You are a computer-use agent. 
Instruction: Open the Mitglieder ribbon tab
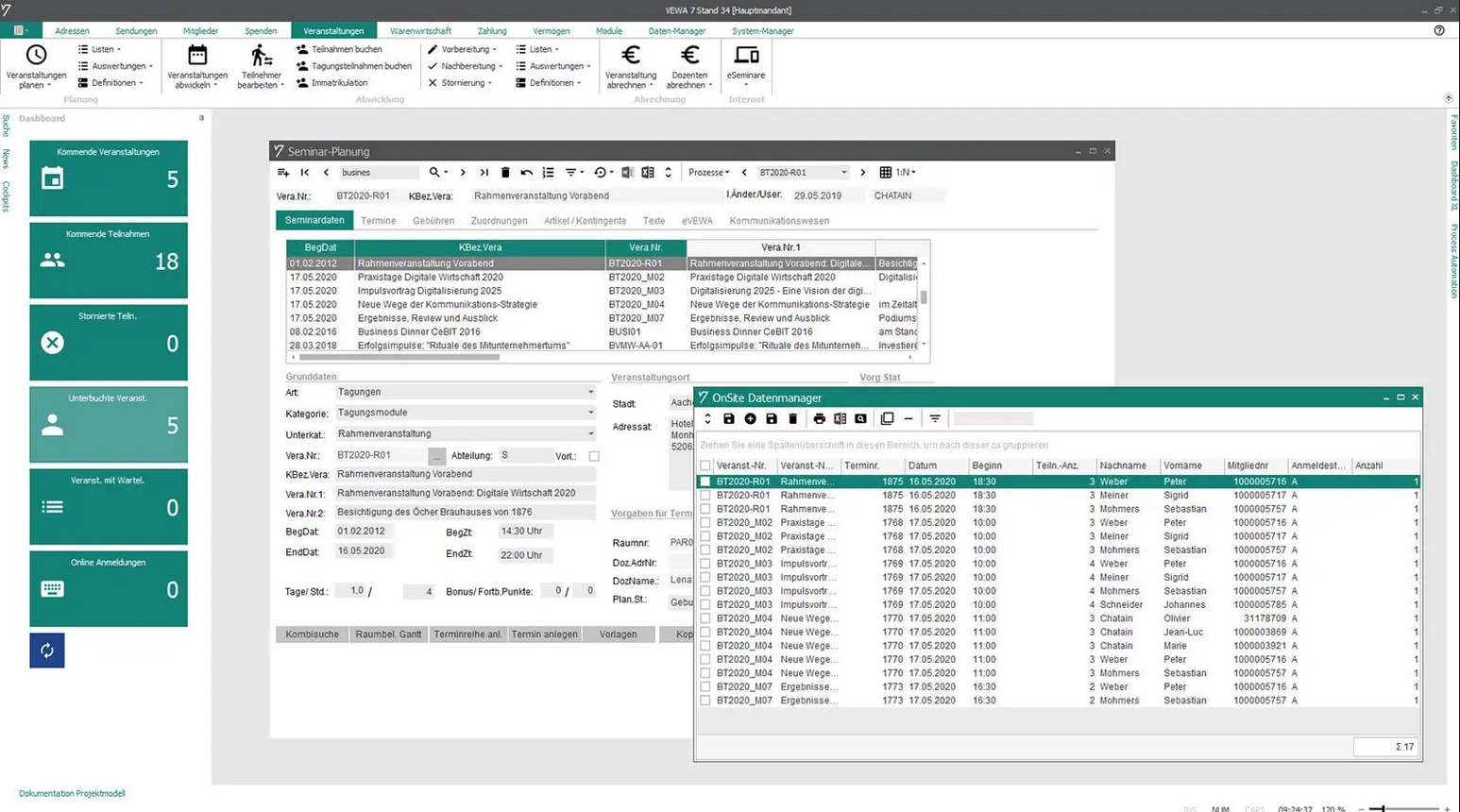tap(200, 31)
